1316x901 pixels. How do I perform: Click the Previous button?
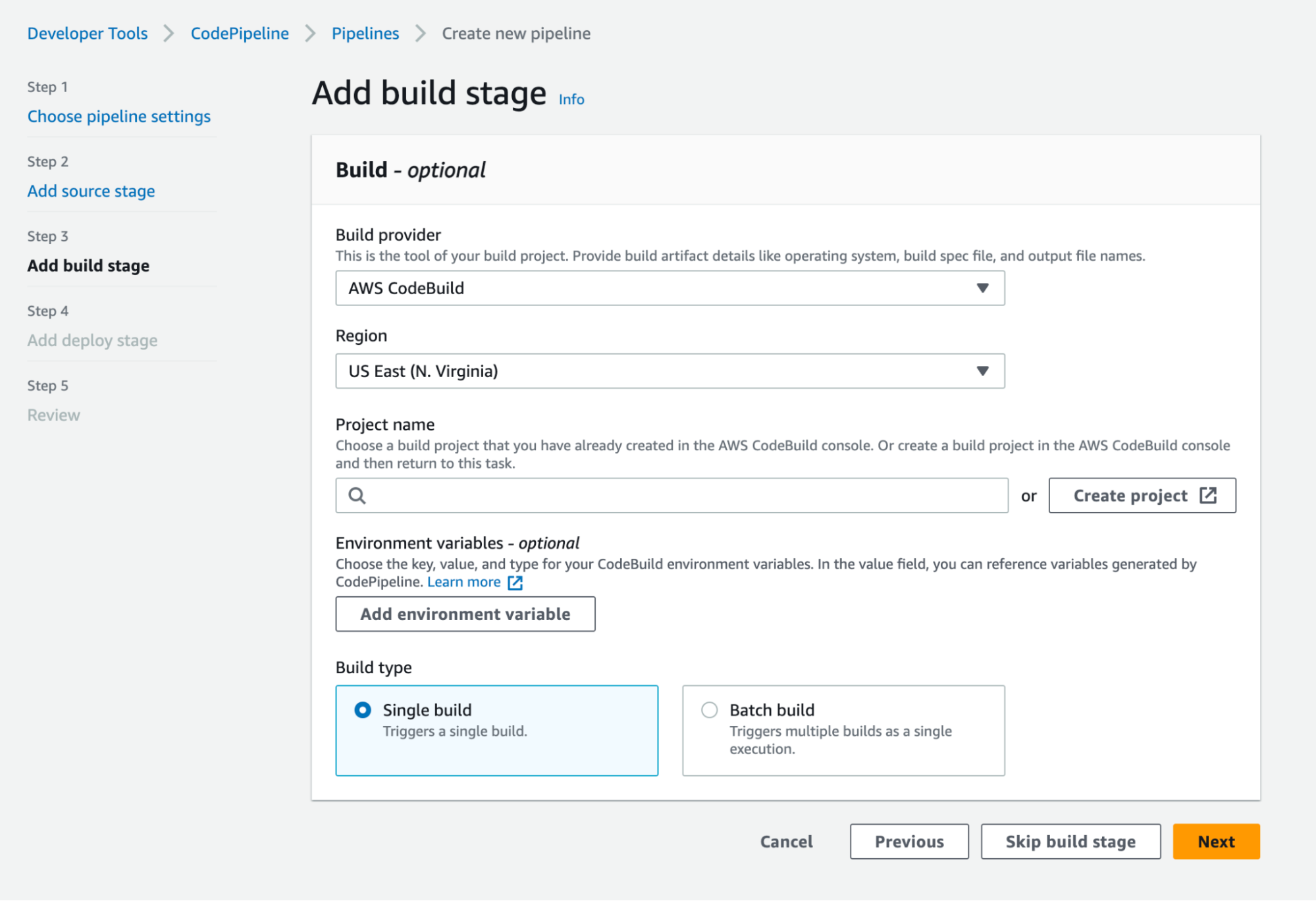[x=908, y=841]
